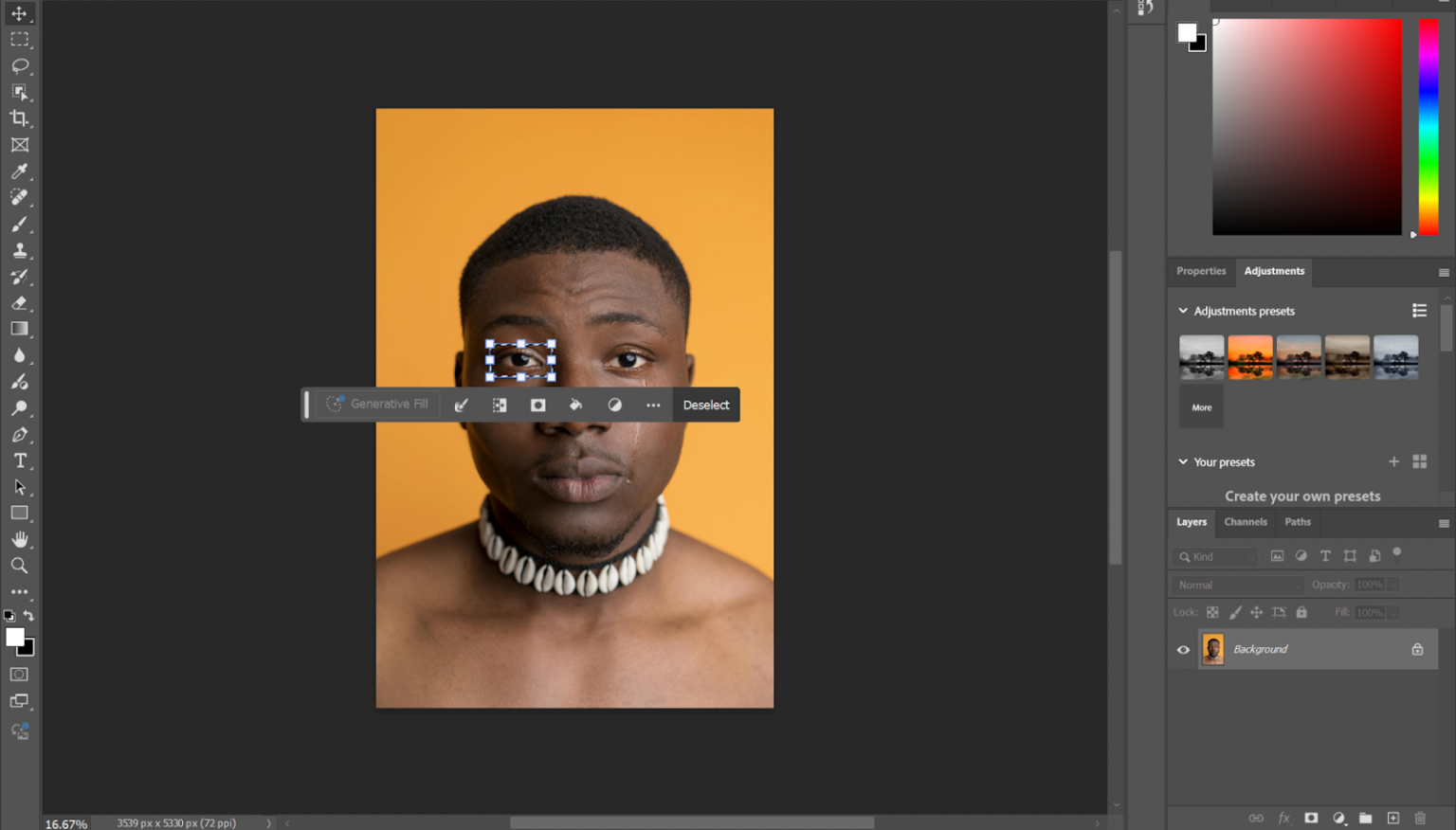This screenshot has height=830, width=1456.
Task: Click the rainbow hue slider
Action: click(1429, 127)
